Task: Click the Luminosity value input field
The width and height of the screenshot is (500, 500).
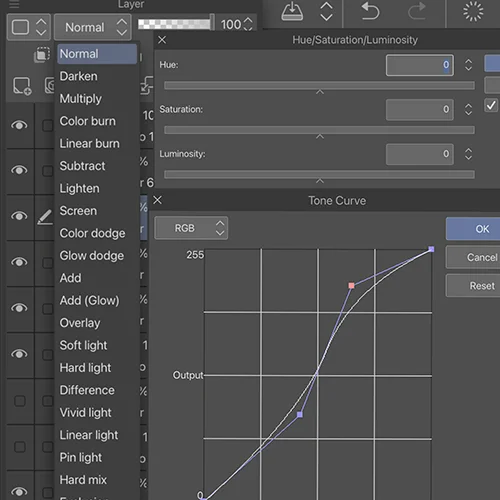Action: 420,154
